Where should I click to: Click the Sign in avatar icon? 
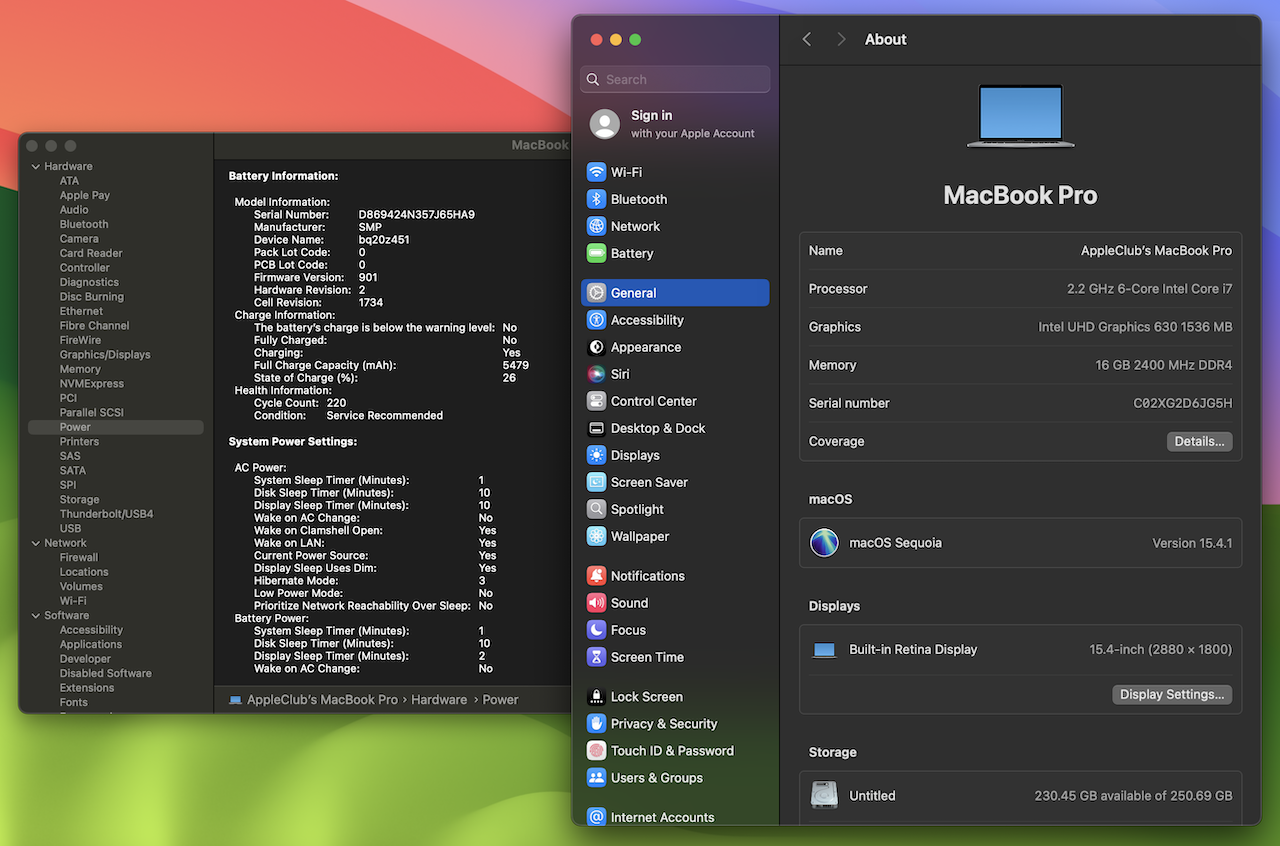click(x=604, y=124)
